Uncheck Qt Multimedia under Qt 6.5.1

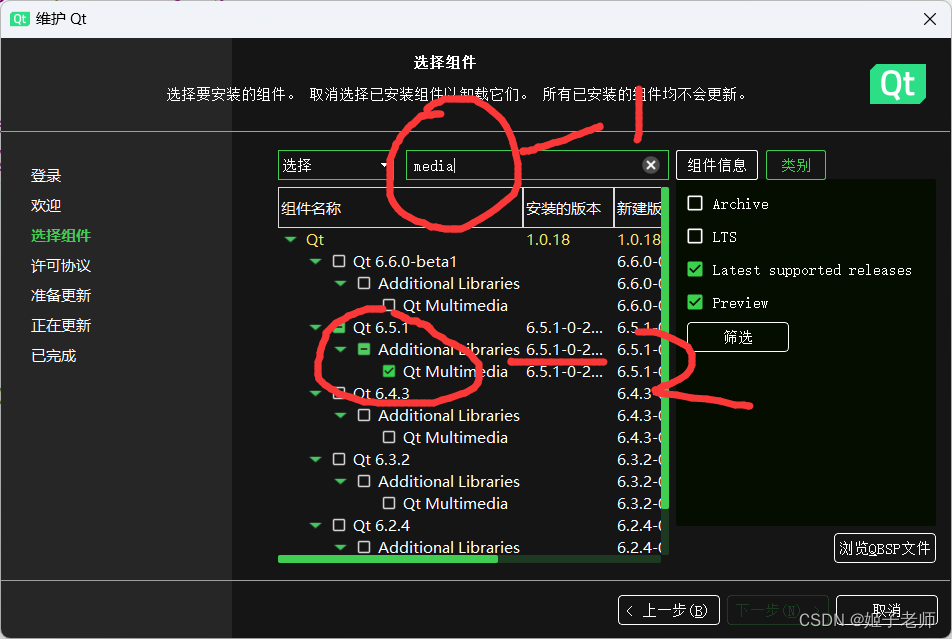388,371
